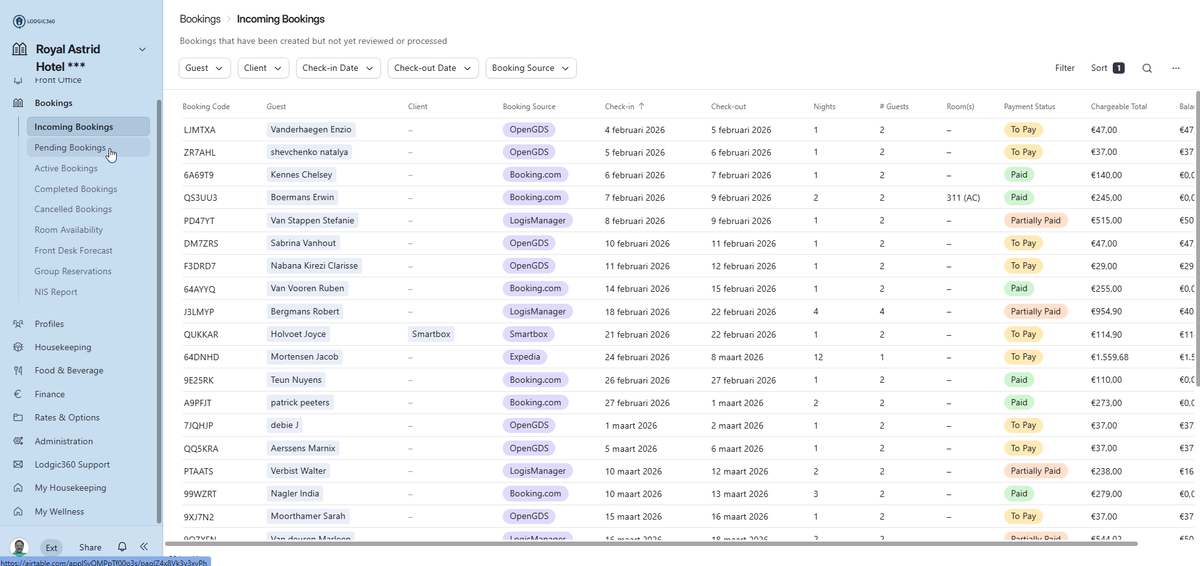Click chargeable total €954,90
Viewport: 1200px width, 566px height.
(1106, 311)
